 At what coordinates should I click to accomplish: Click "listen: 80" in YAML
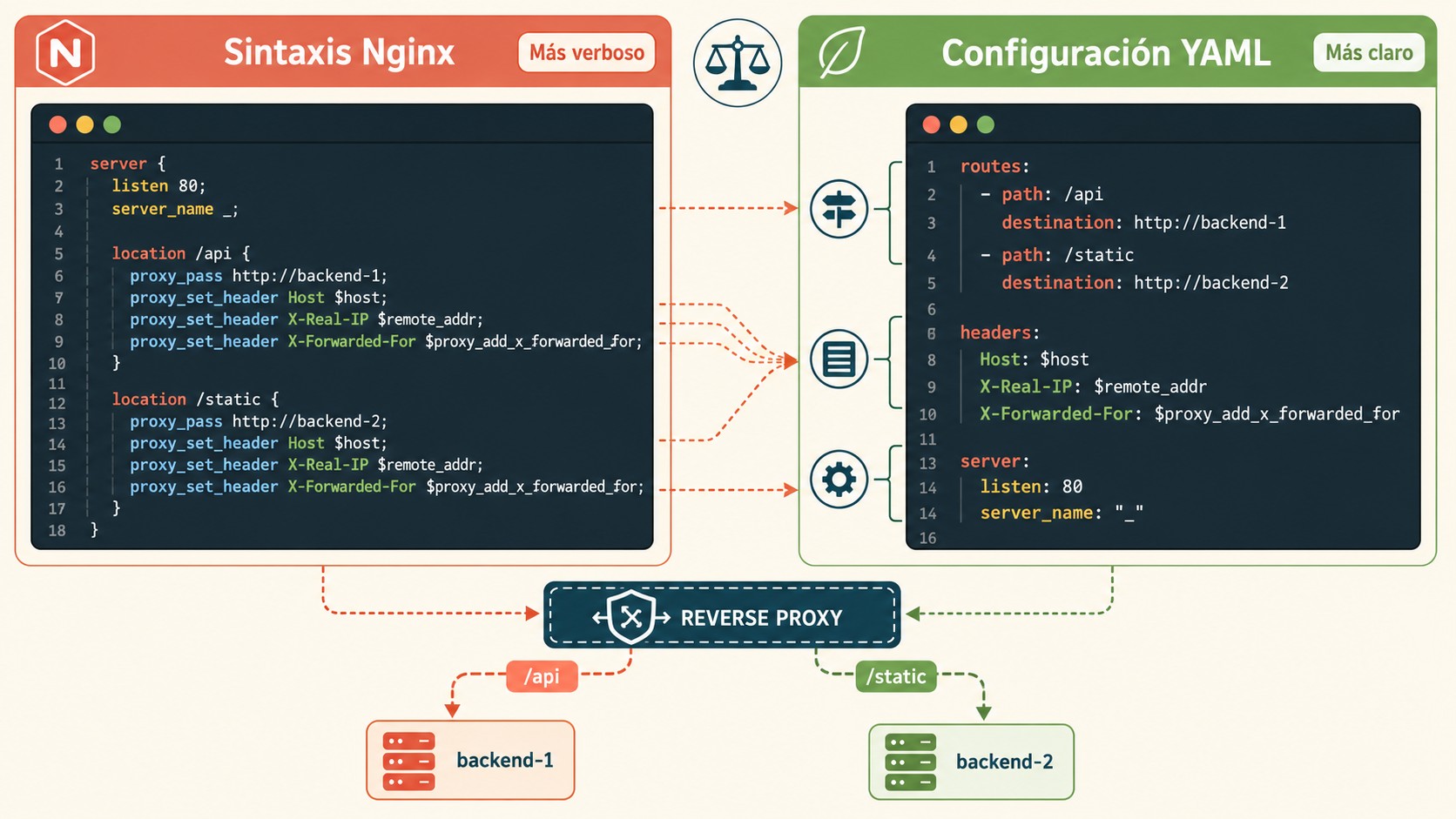1031,487
